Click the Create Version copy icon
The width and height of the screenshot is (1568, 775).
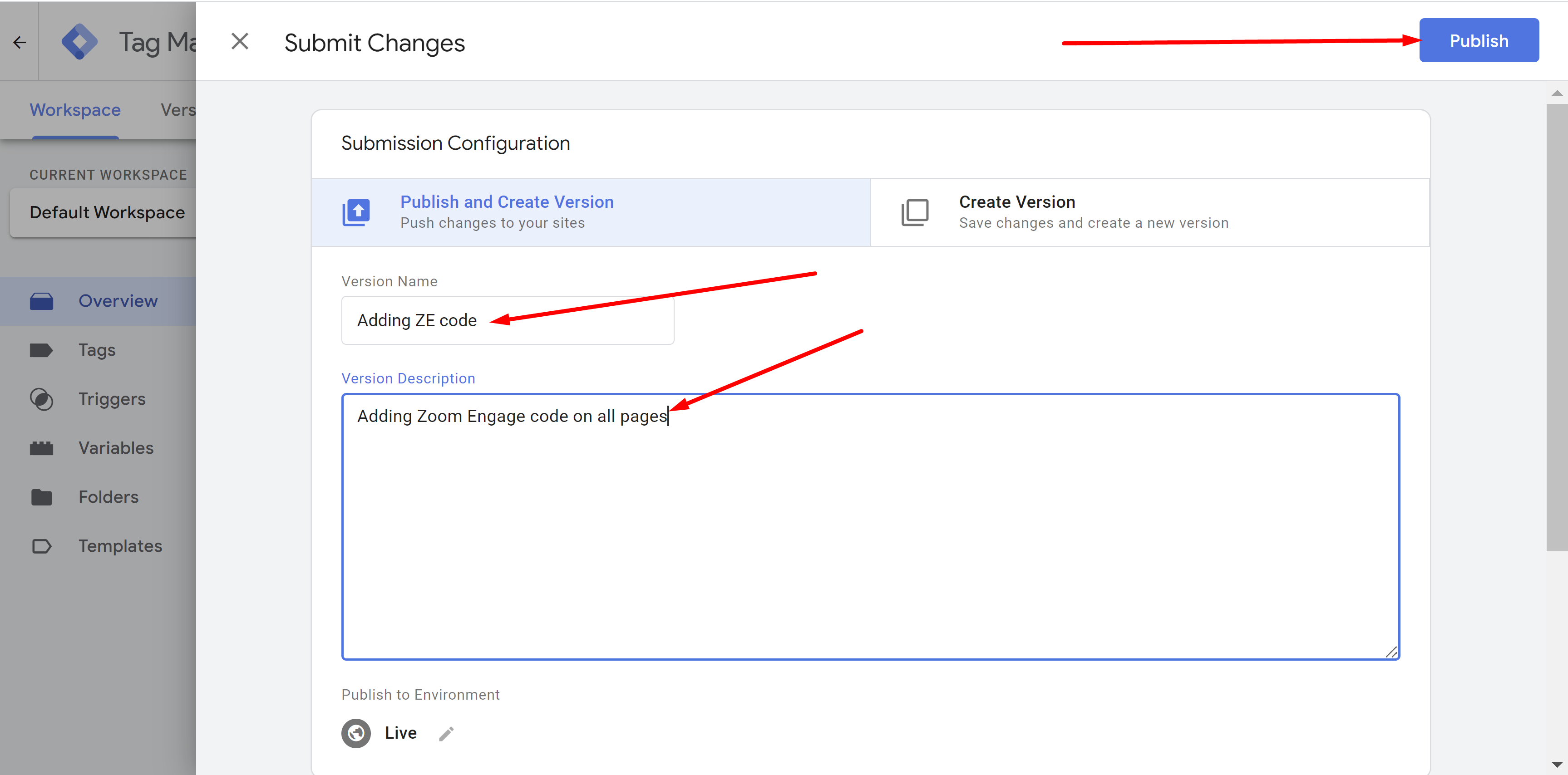pos(915,212)
